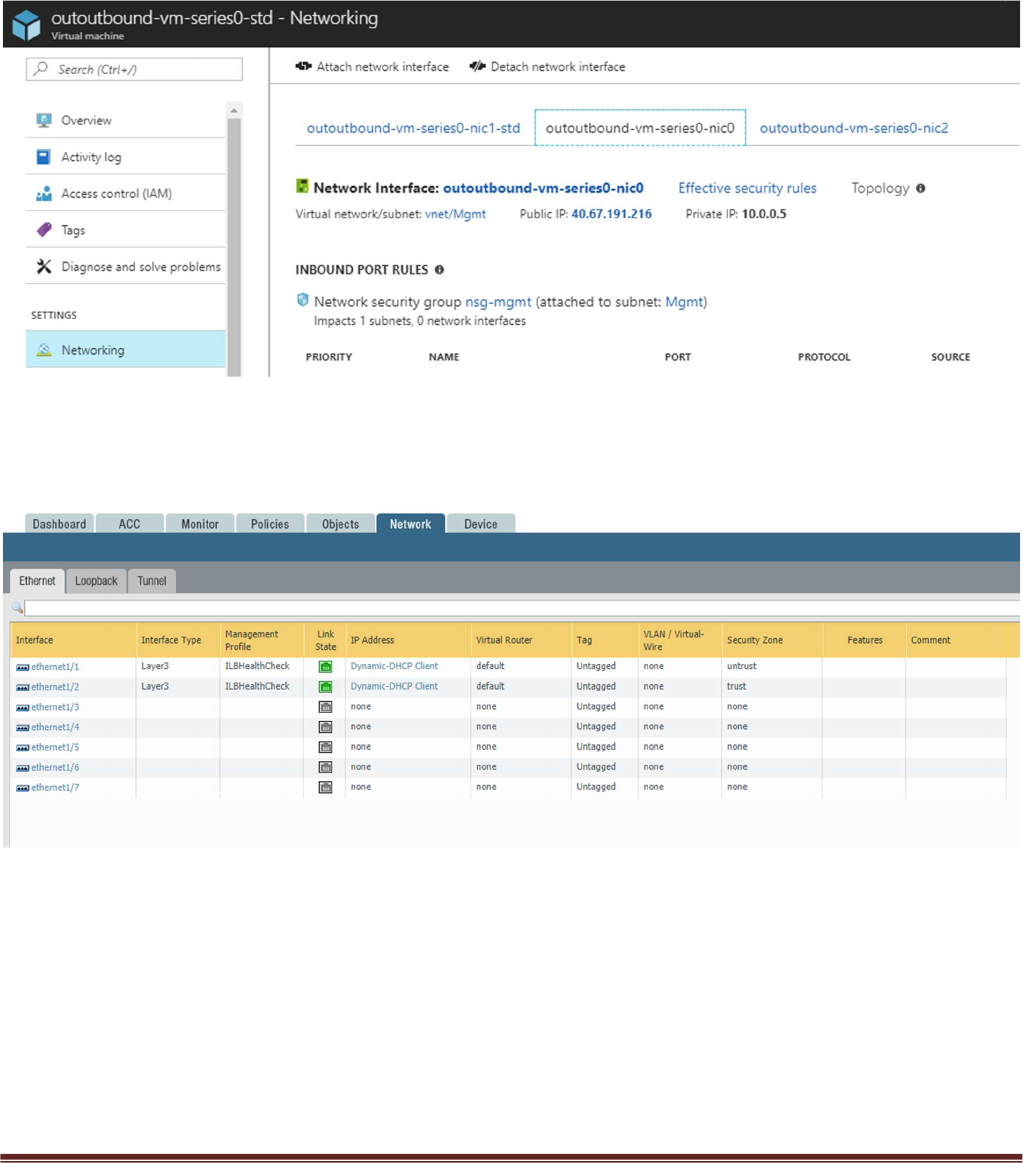
Task: Click the green link state icon for ethernet1/1
Action: coord(325,667)
